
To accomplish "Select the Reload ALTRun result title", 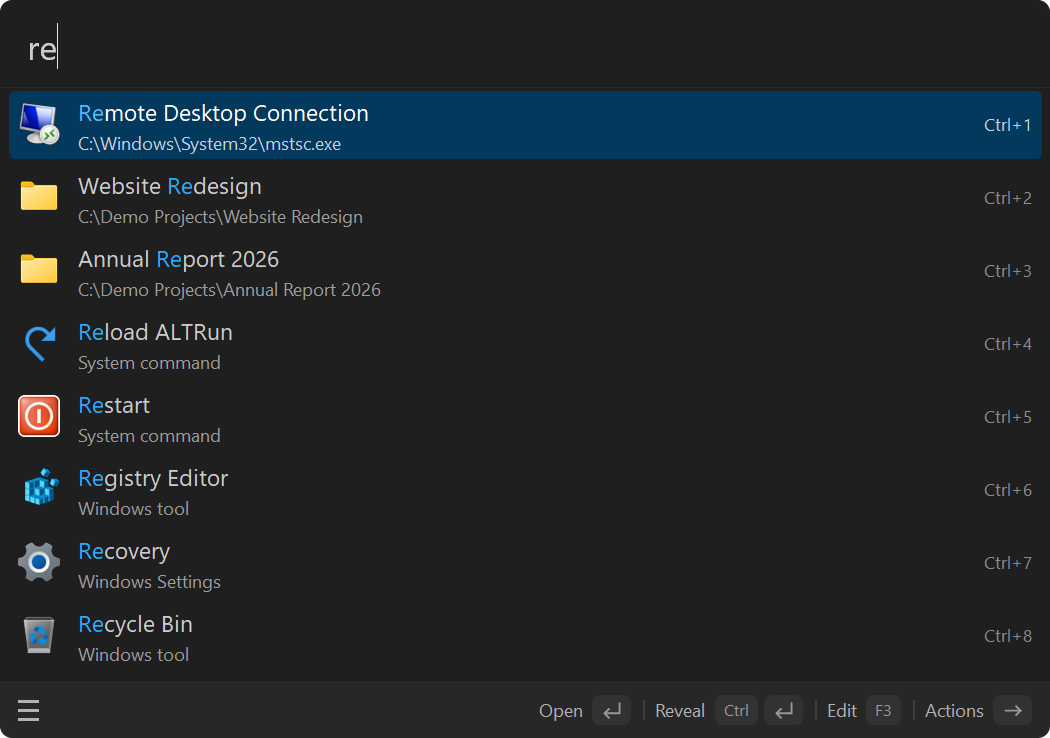I will 155,332.
